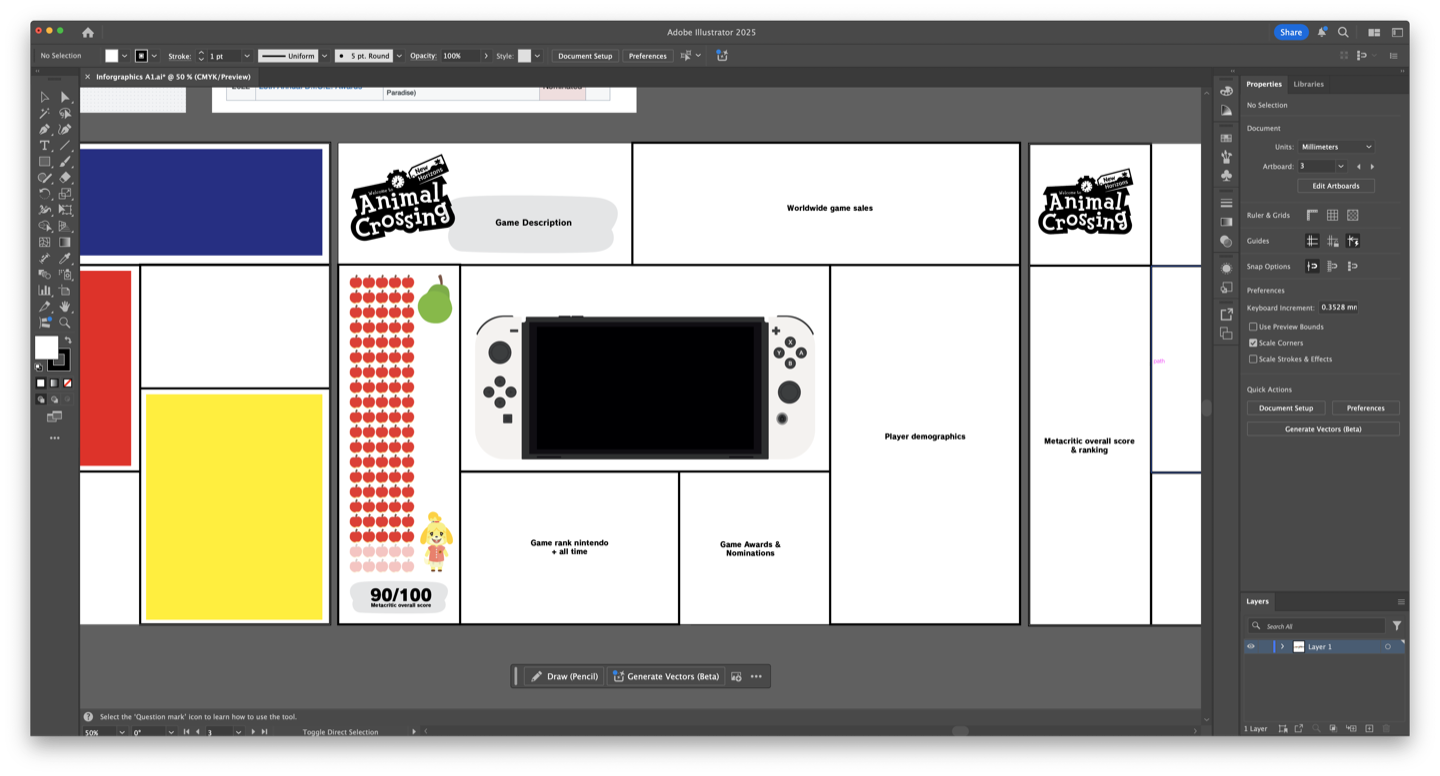Open Edit Toolbar three-dots menu
This screenshot has width=1440, height=776.
click(55, 438)
